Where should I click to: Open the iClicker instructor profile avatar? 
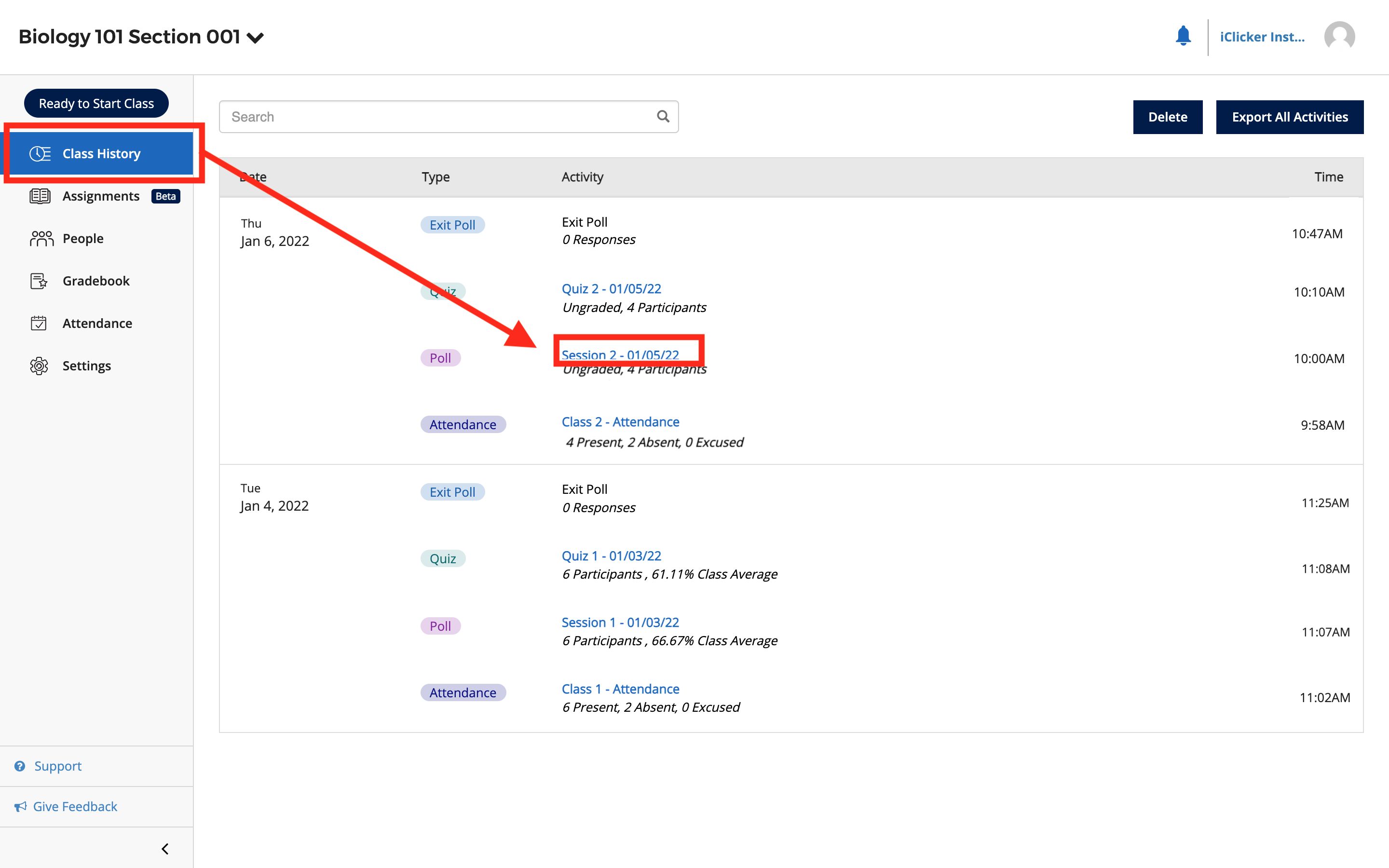[1340, 37]
